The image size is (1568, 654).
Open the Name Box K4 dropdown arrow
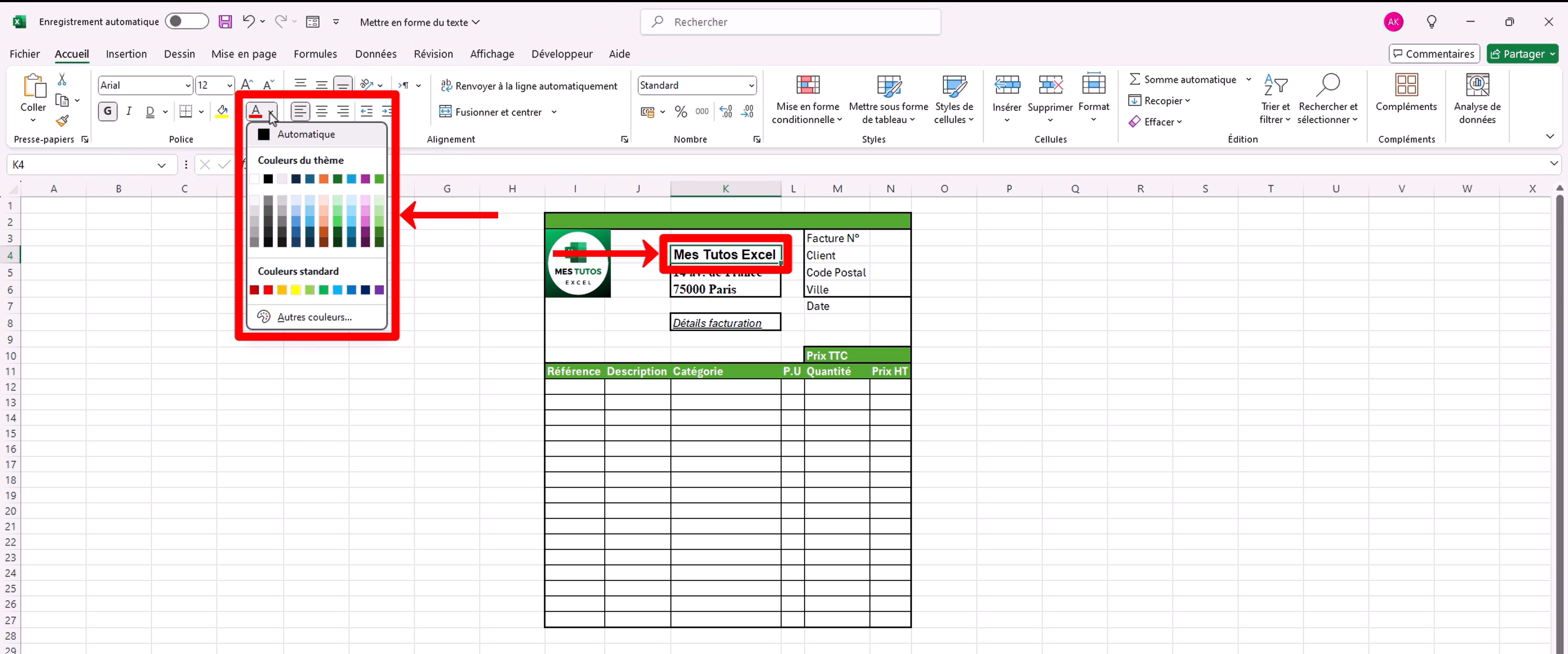(161, 165)
